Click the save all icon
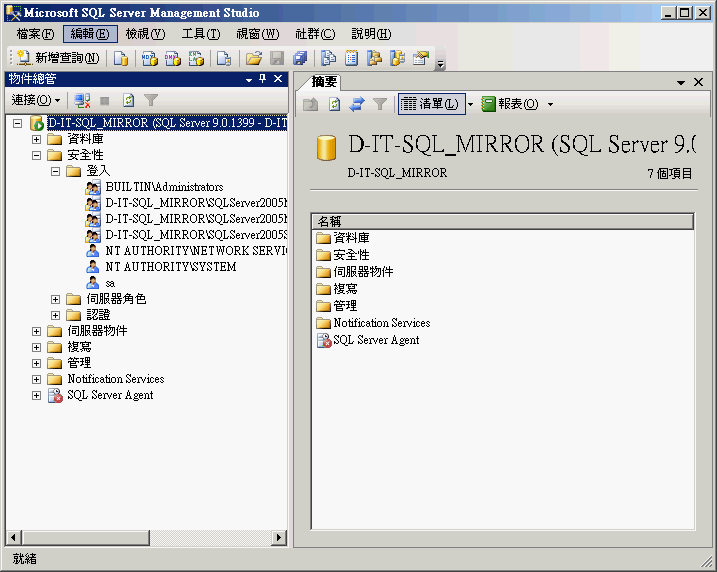This screenshot has width=717, height=572. 300,58
